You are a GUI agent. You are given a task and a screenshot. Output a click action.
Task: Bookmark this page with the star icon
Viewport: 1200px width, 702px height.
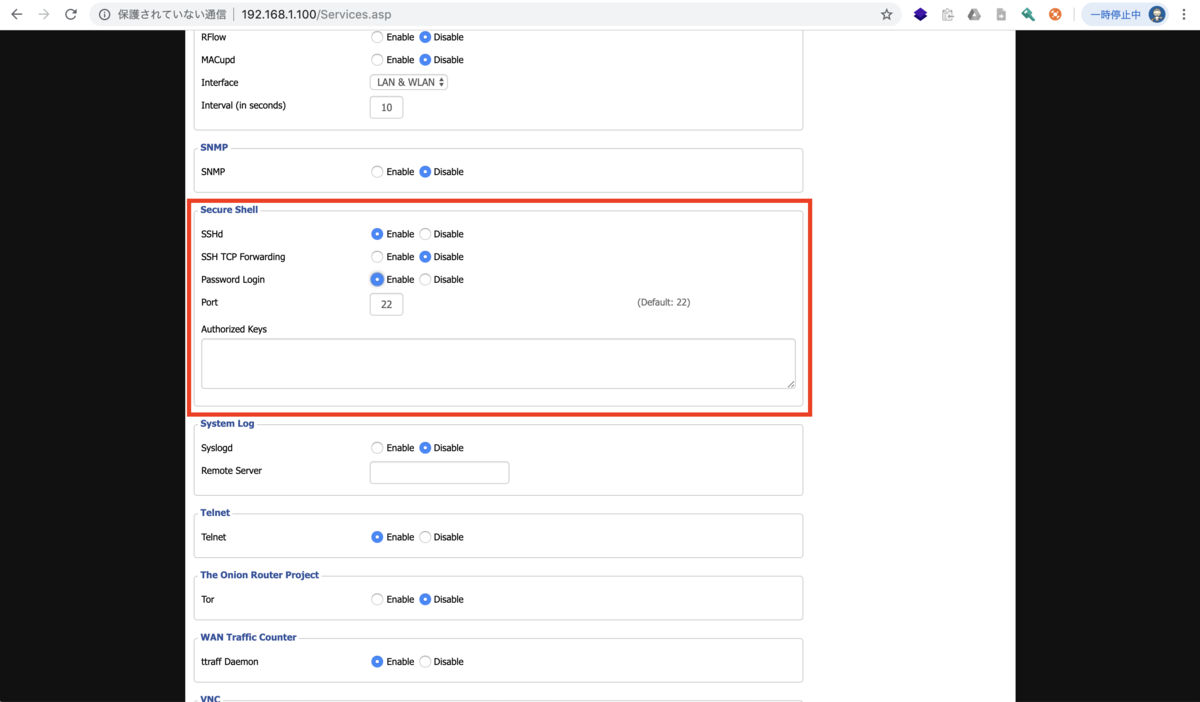point(886,15)
